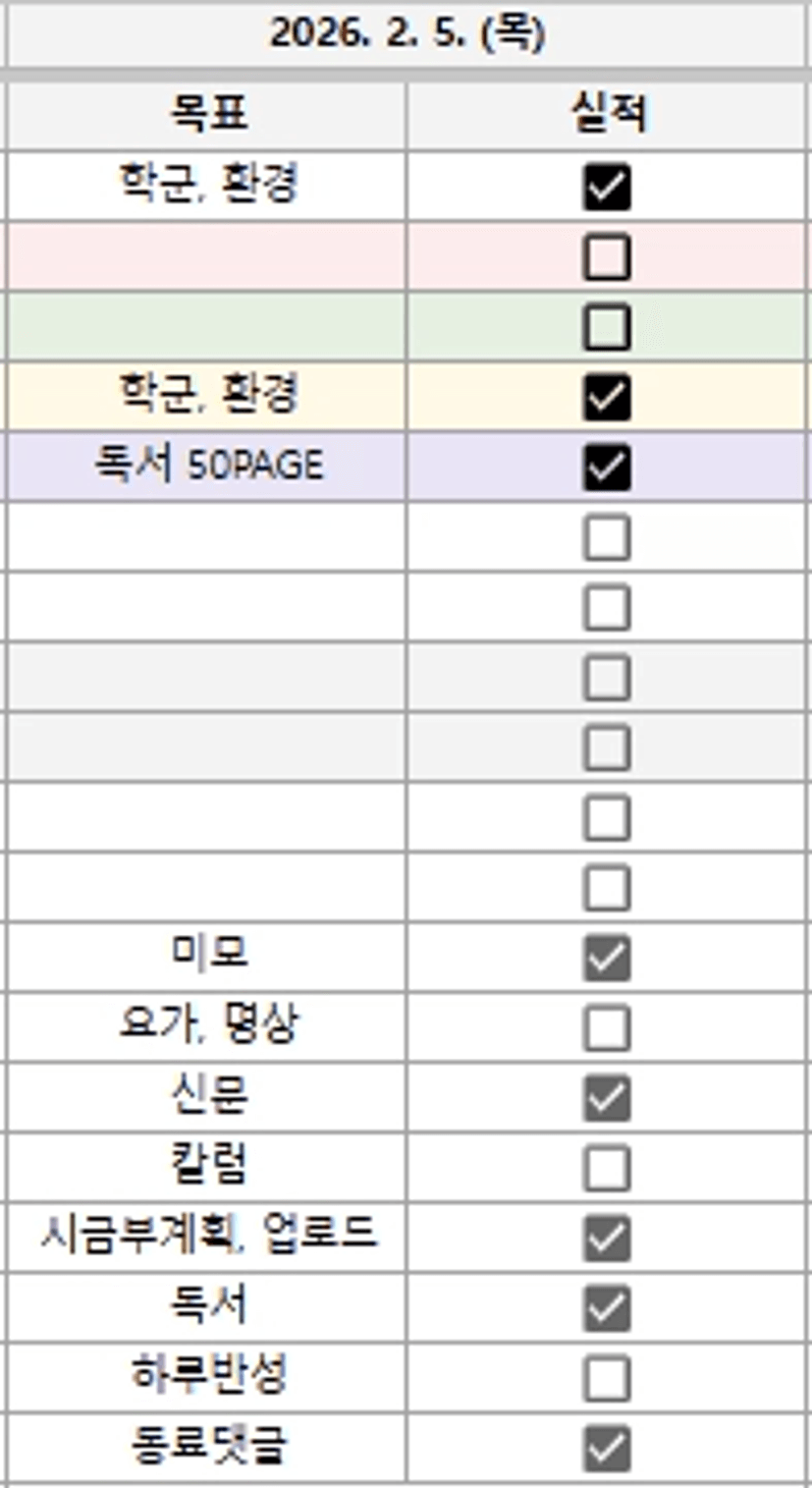Image resolution: width=812 pixels, height=1488 pixels.
Task: Tick the 칼럼 checkbox
Action: click(606, 1169)
